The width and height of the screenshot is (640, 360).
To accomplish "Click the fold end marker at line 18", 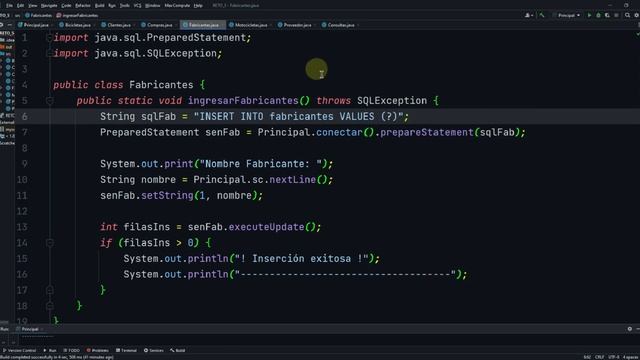I will pyautogui.click(x=49, y=306).
